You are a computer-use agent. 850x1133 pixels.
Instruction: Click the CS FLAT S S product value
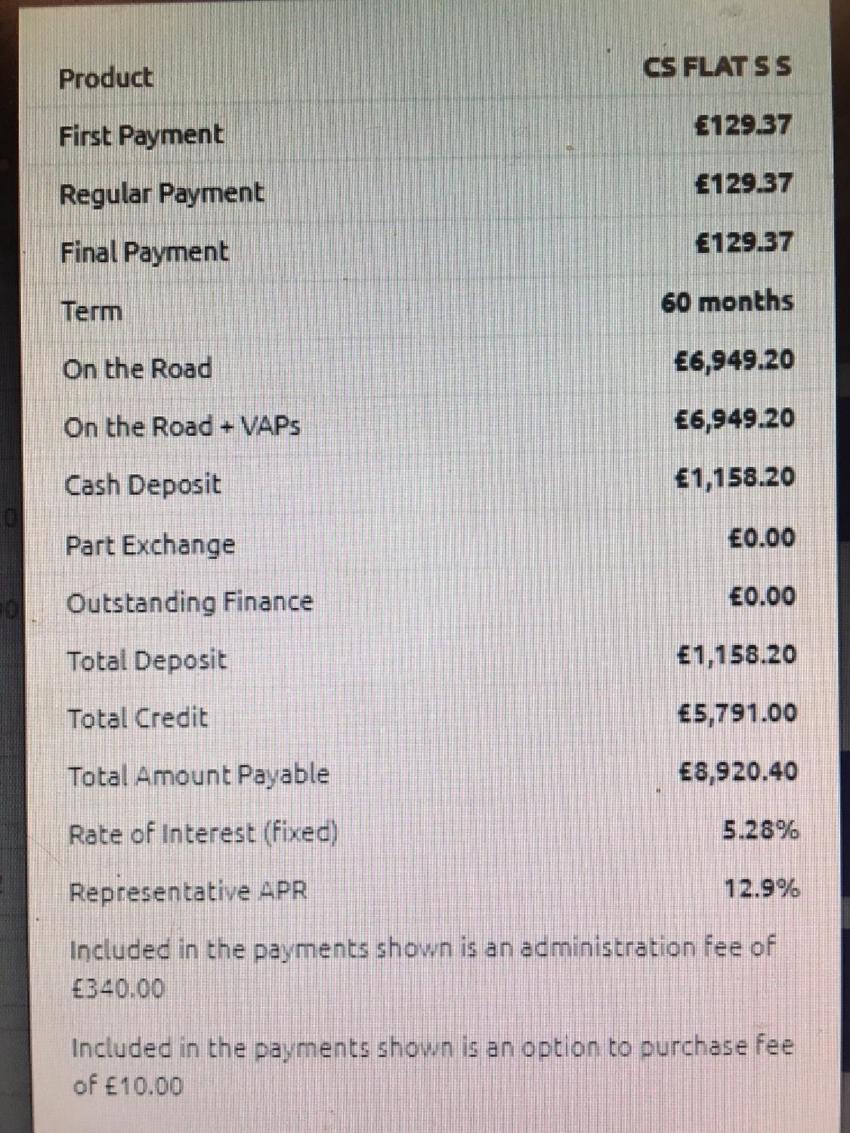pyautogui.click(x=717, y=67)
